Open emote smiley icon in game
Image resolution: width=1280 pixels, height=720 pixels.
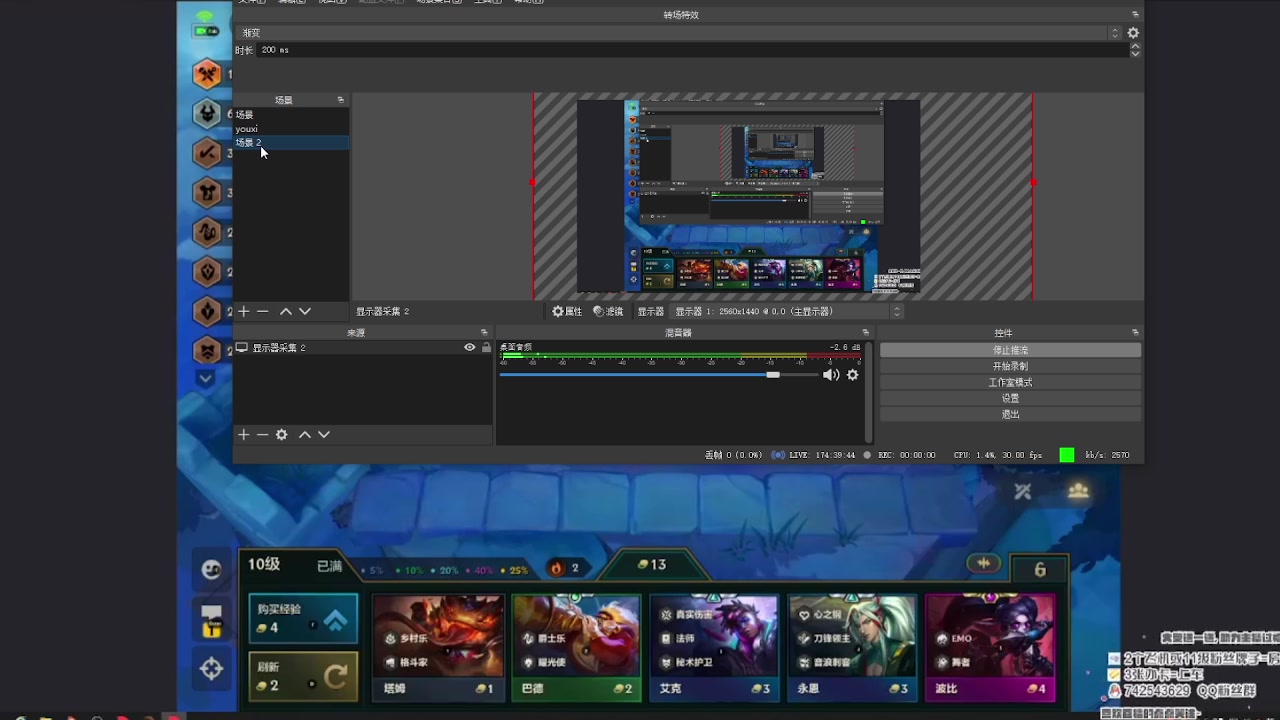click(211, 569)
